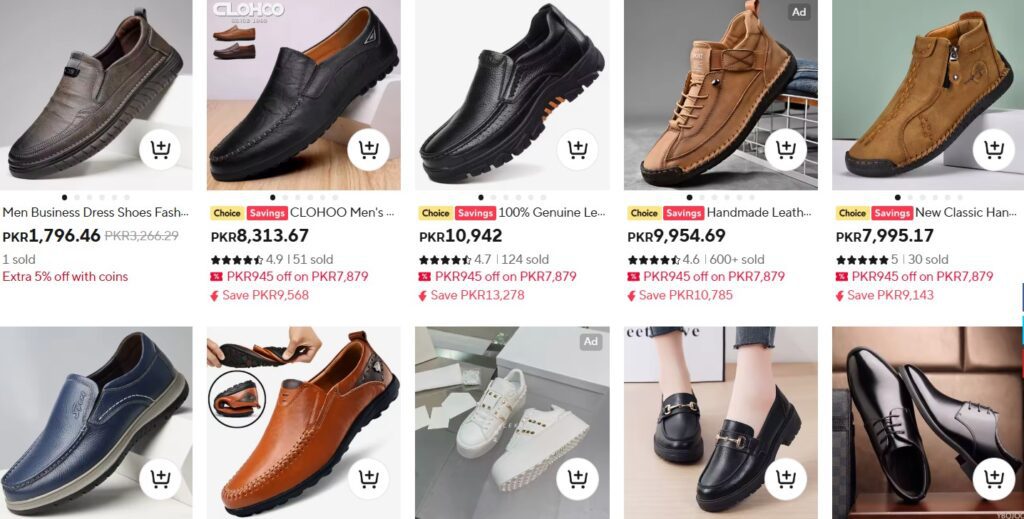Click Extra 5% off with coins text
1024x519 pixels.
pyautogui.click(x=65, y=276)
